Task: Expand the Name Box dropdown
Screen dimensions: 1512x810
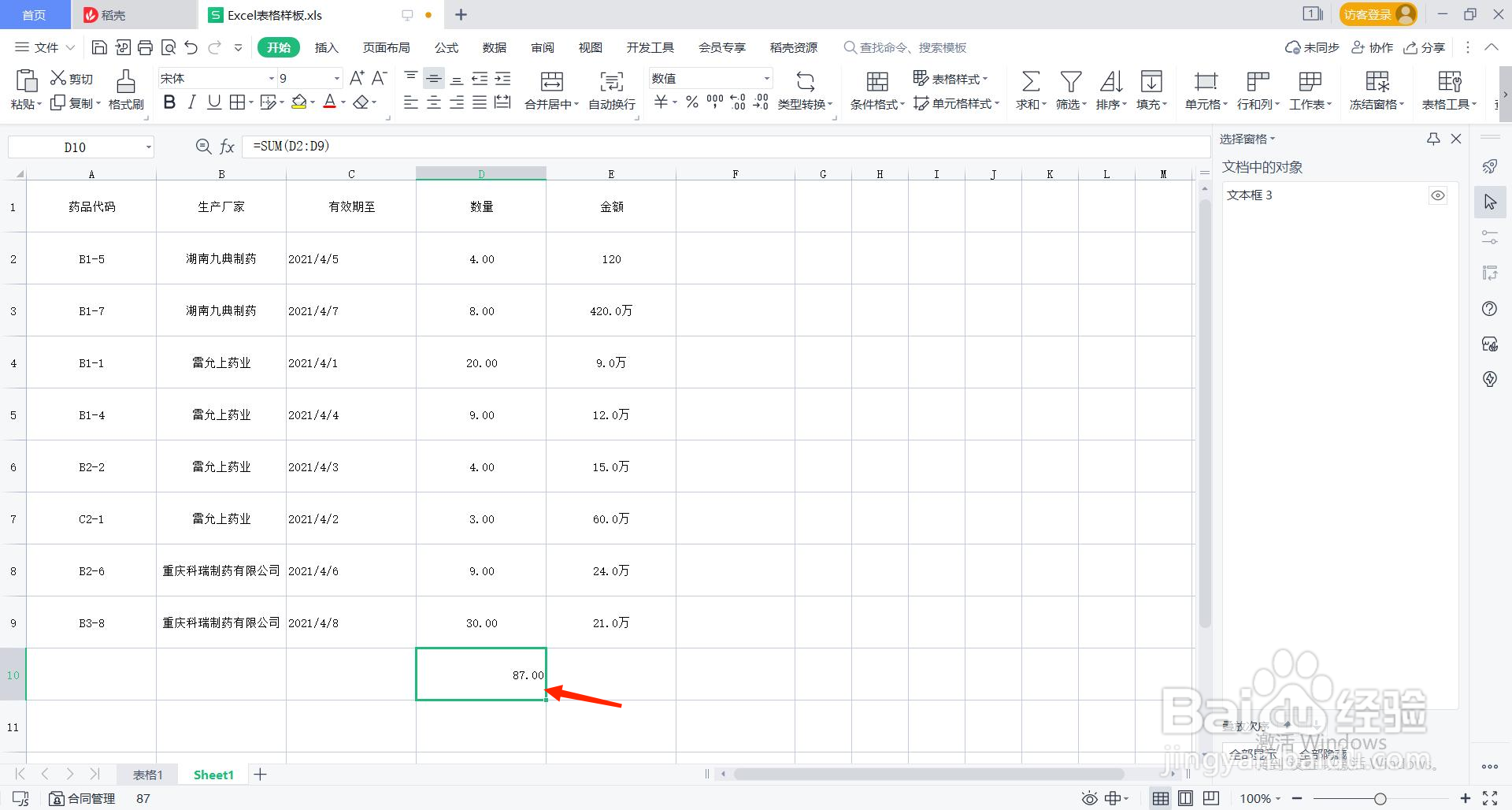Action: pyautogui.click(x=148, y=147)
